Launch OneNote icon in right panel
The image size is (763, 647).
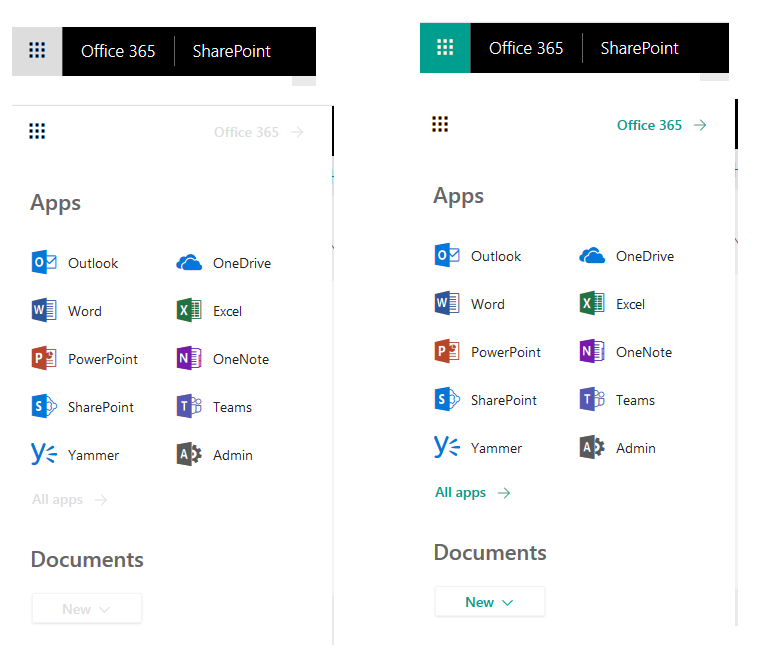[x=592, y=351]
